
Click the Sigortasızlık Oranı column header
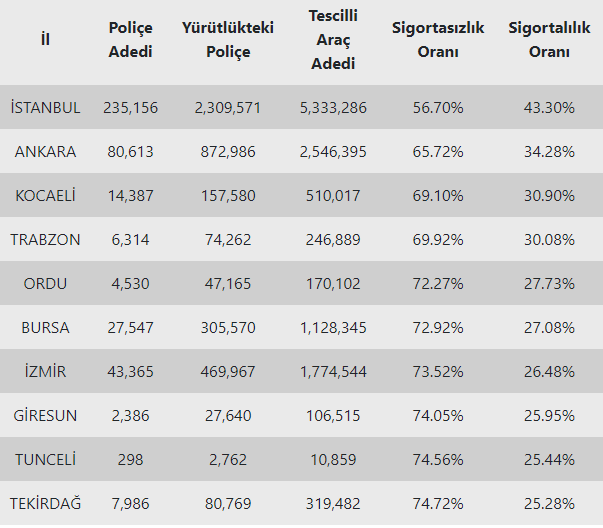coord(438,40)
